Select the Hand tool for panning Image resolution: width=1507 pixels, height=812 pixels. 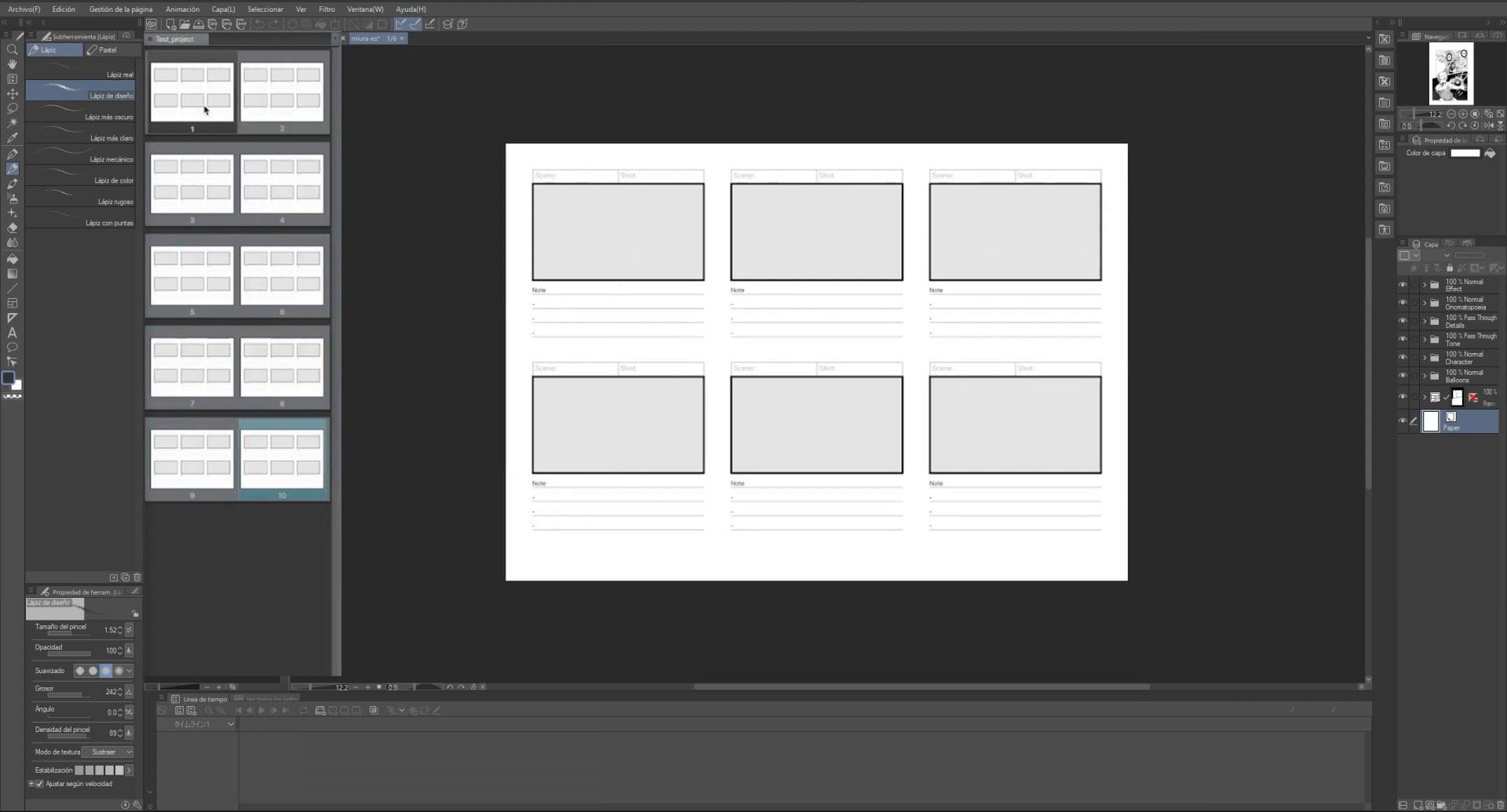click(13, 66)
